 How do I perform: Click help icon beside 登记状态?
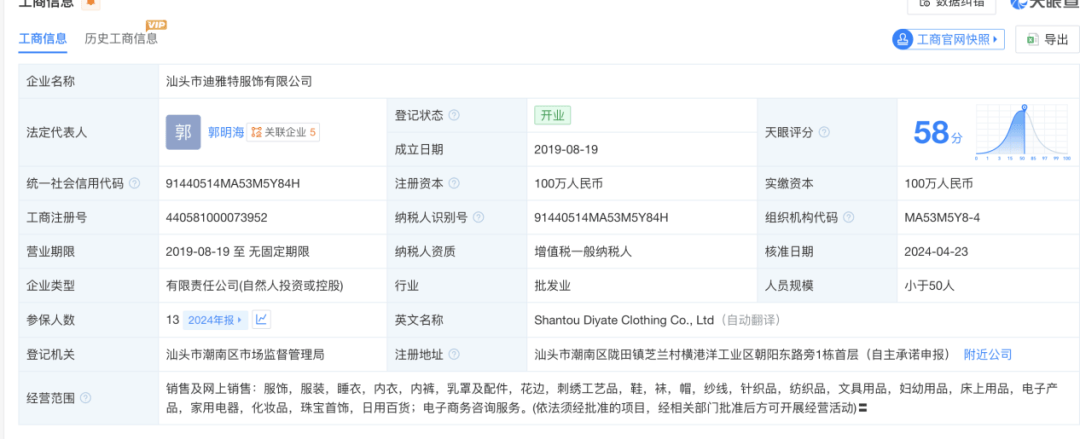tap(454, 116)
